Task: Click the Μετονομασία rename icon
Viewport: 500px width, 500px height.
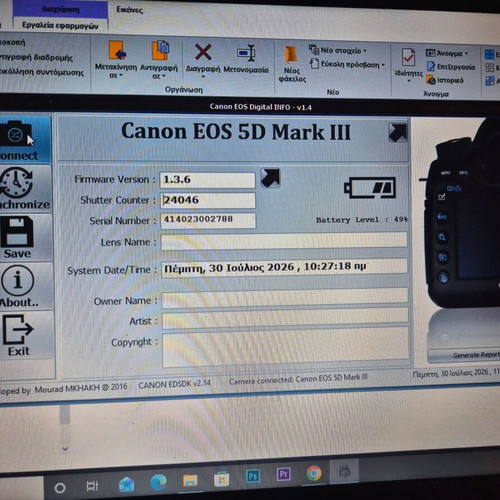Action: coord(246,53)
